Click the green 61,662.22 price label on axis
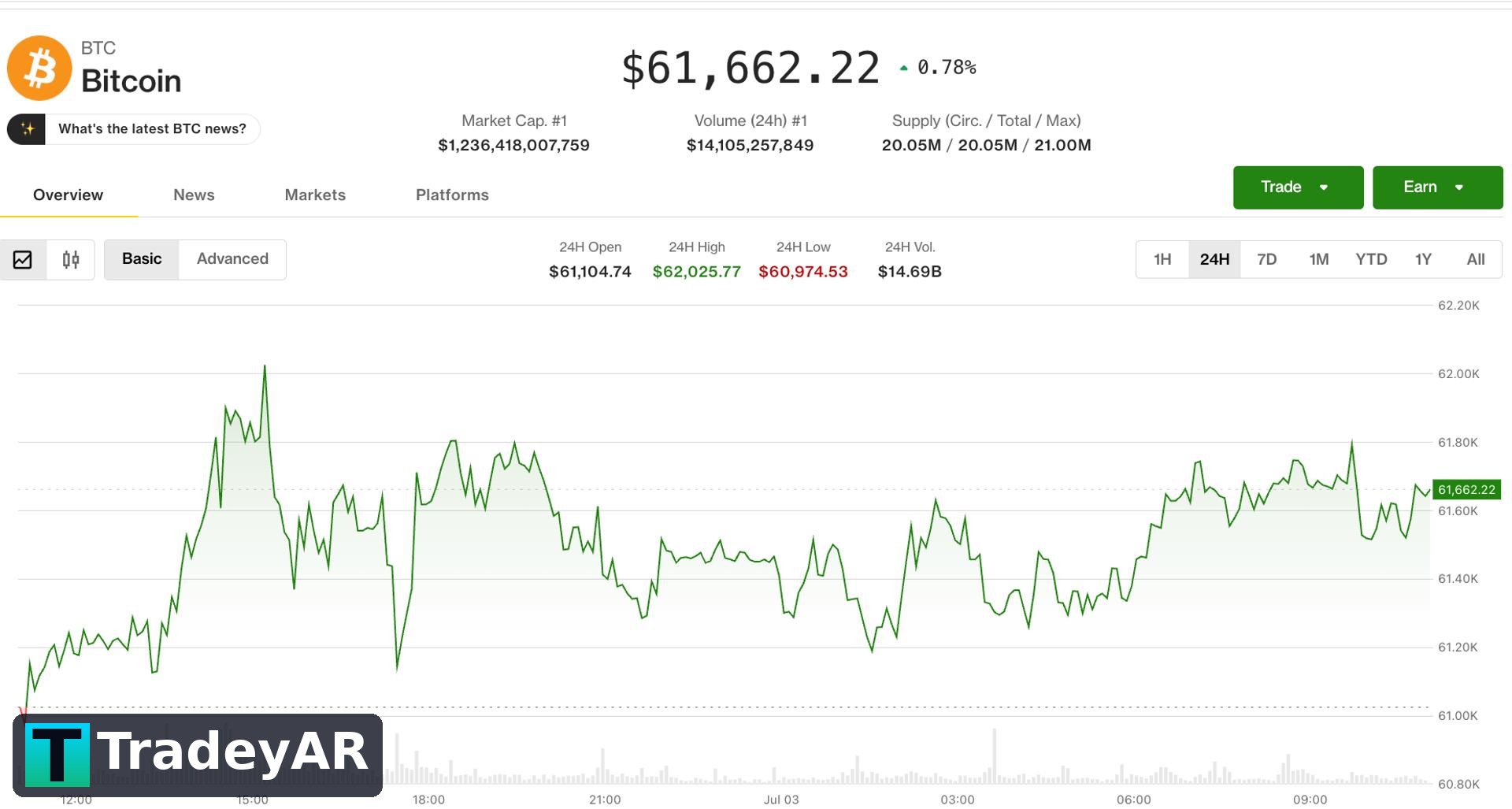This screenshot has height=809, width=1512. pos(1466,489)
